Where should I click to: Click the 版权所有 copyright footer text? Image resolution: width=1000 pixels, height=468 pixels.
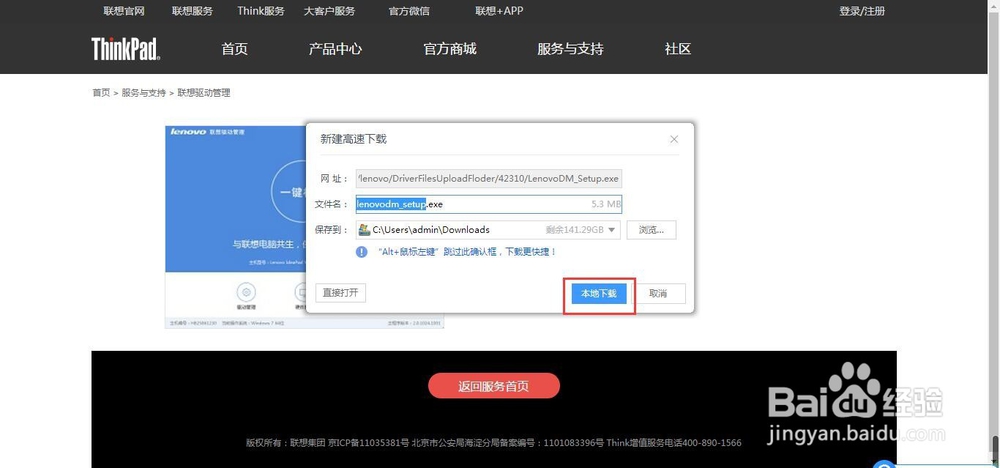[x=494, y=442]
